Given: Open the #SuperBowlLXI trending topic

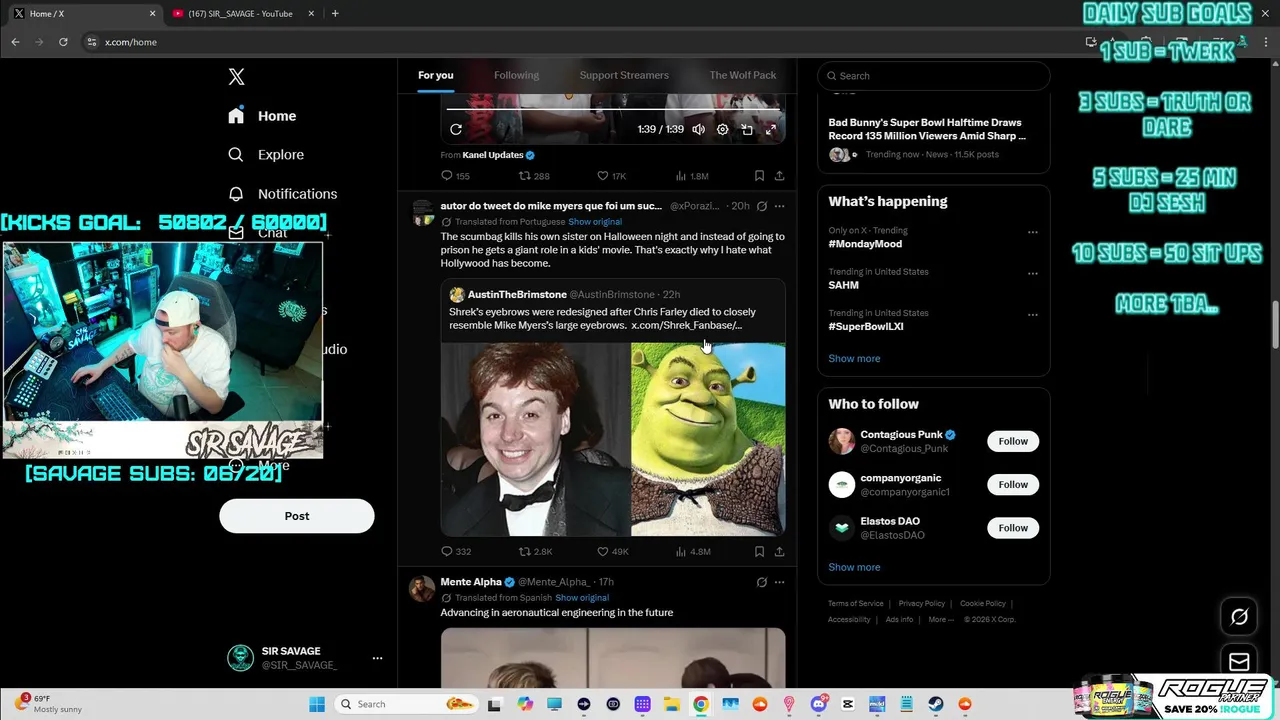Looking at the screenshot, I should click(x=865, y=327).
